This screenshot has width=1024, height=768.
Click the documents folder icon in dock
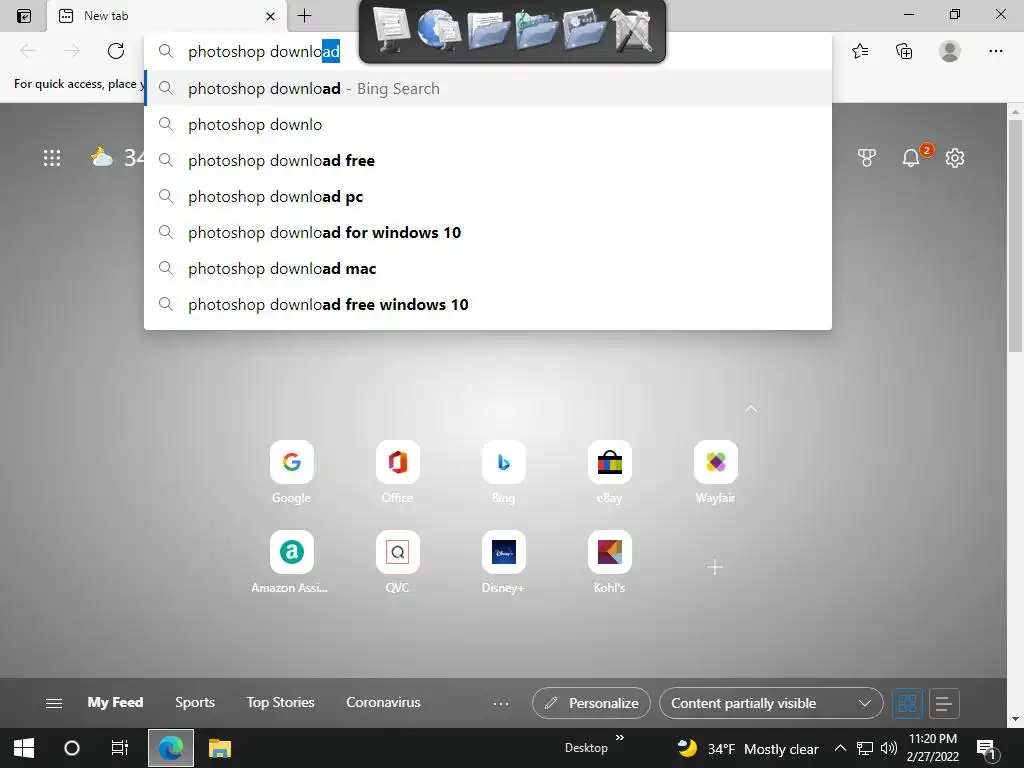click(x=488, y=31)
